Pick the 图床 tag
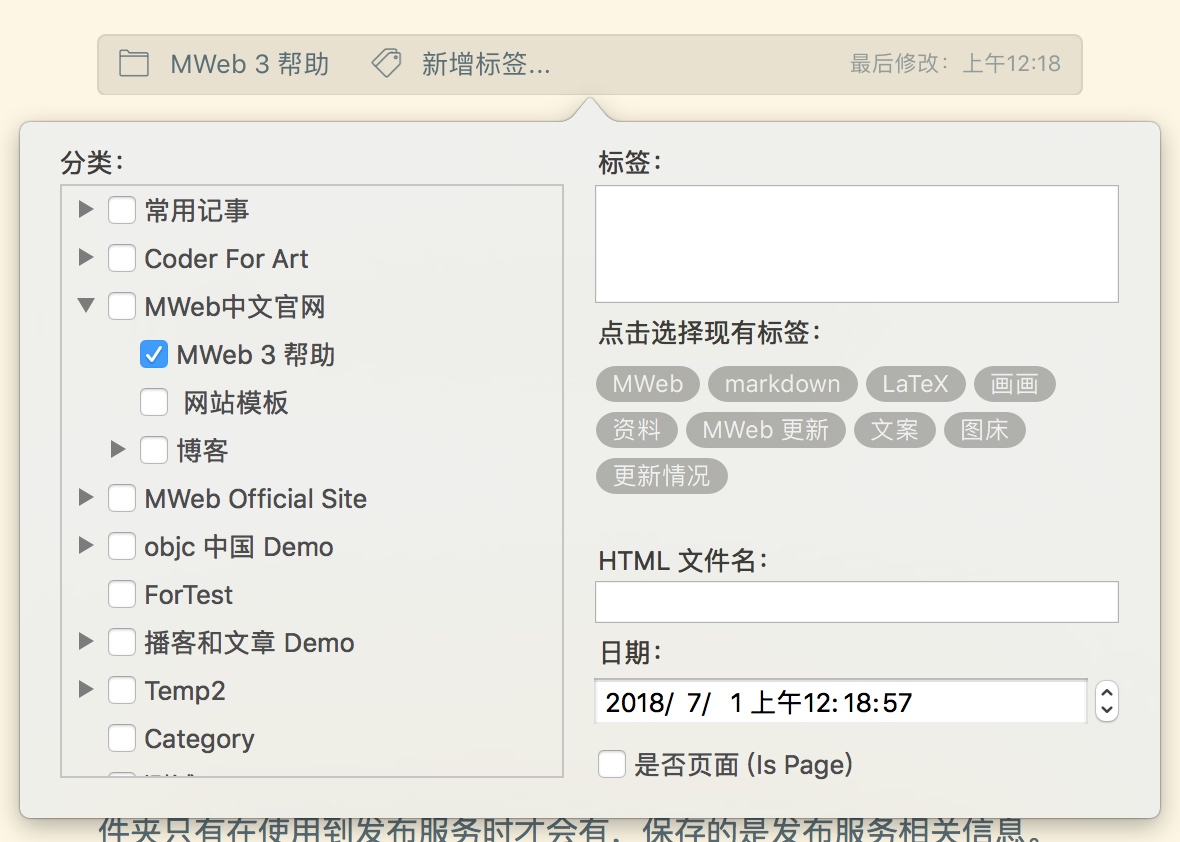Viewport: 1180px width, 842px height. pos(984,430)
